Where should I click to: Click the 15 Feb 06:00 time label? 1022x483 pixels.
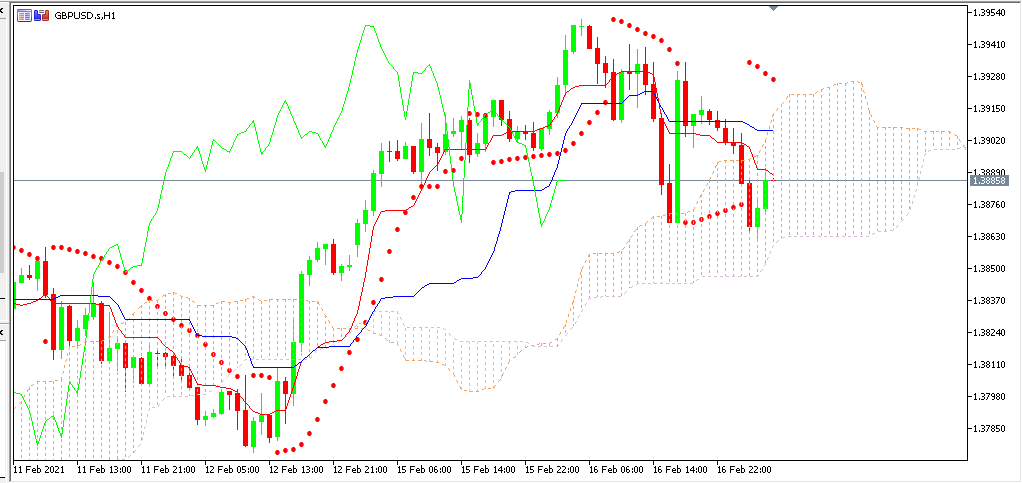tap(424, 470)
